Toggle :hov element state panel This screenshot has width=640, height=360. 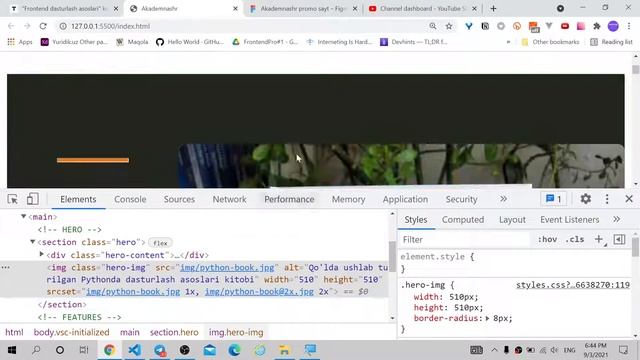(x=547, y=239)
